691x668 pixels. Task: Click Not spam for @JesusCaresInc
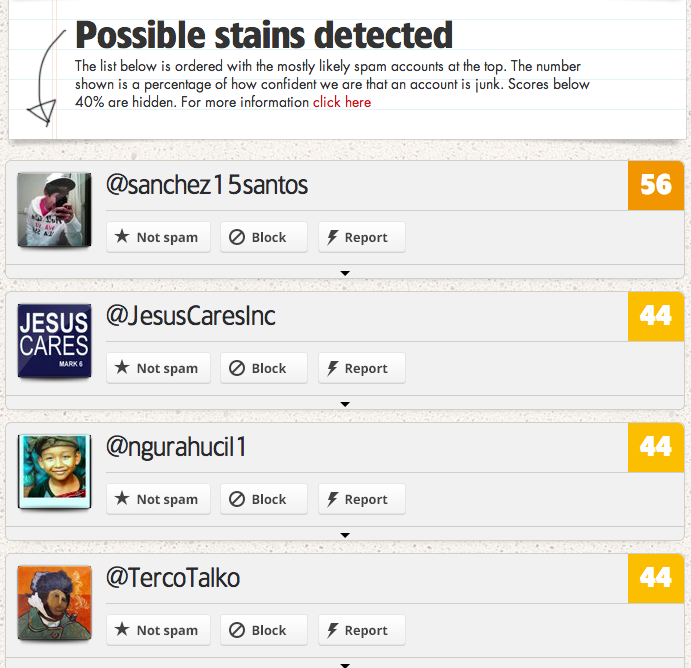point(158,368)
